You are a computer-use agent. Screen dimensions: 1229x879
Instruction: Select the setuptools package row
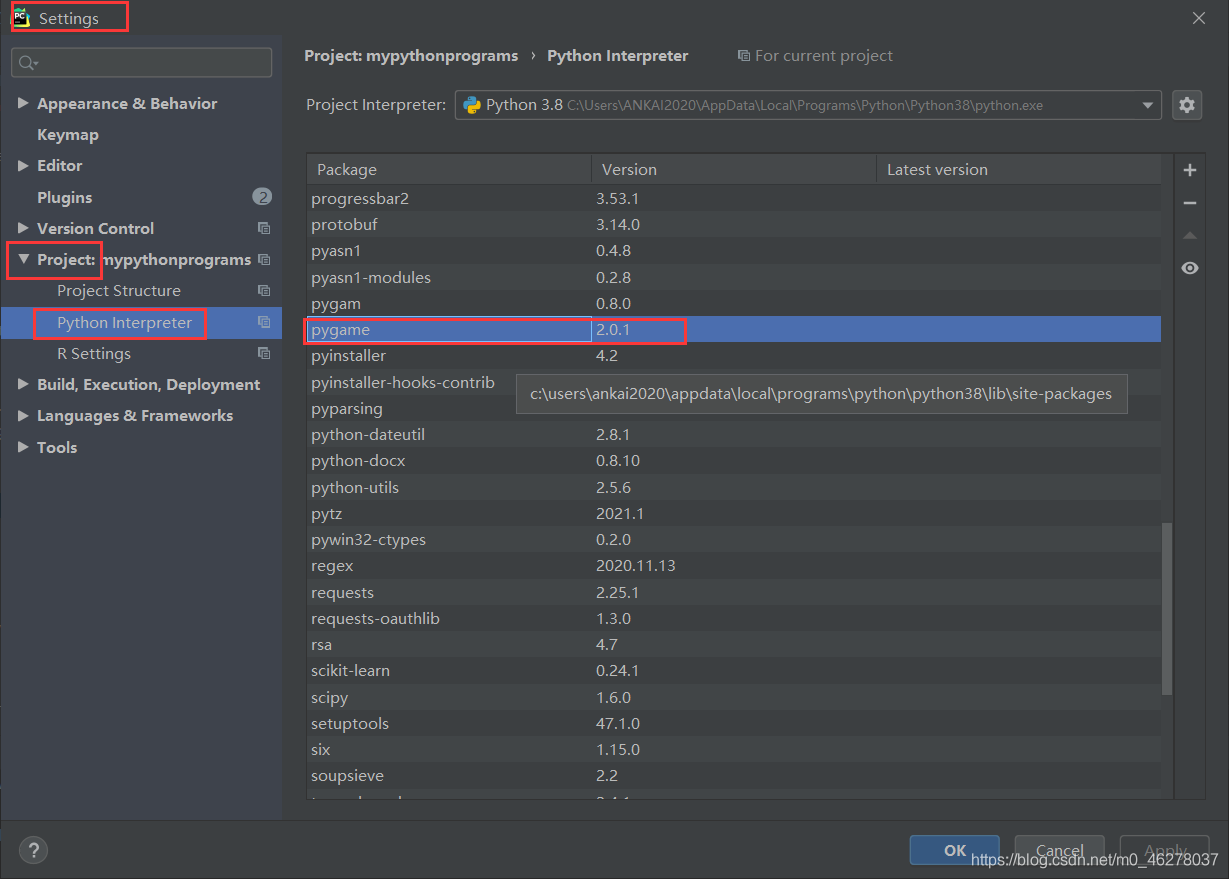tap(734, 723)
